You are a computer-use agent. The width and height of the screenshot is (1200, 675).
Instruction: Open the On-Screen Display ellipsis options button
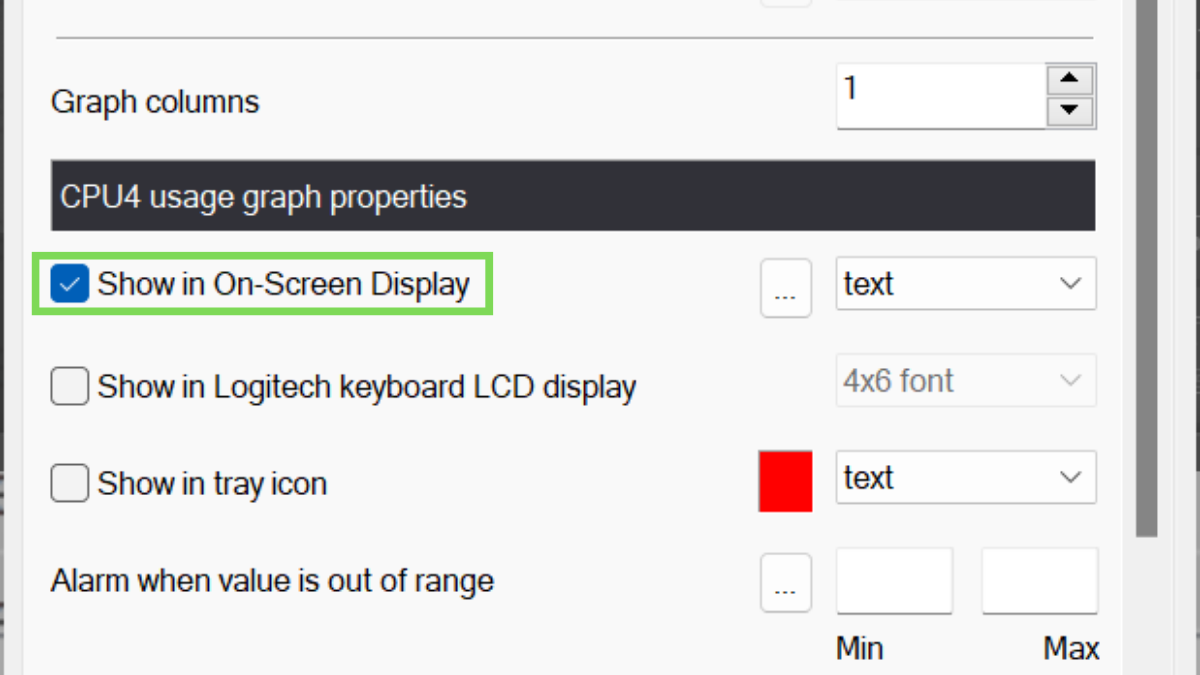786,288
